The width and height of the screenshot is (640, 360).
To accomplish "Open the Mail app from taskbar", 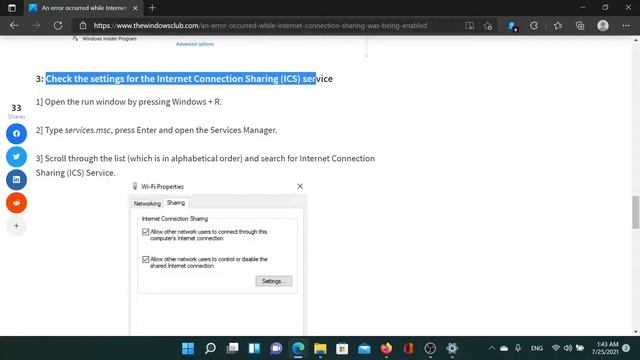I will click(364, 348).
